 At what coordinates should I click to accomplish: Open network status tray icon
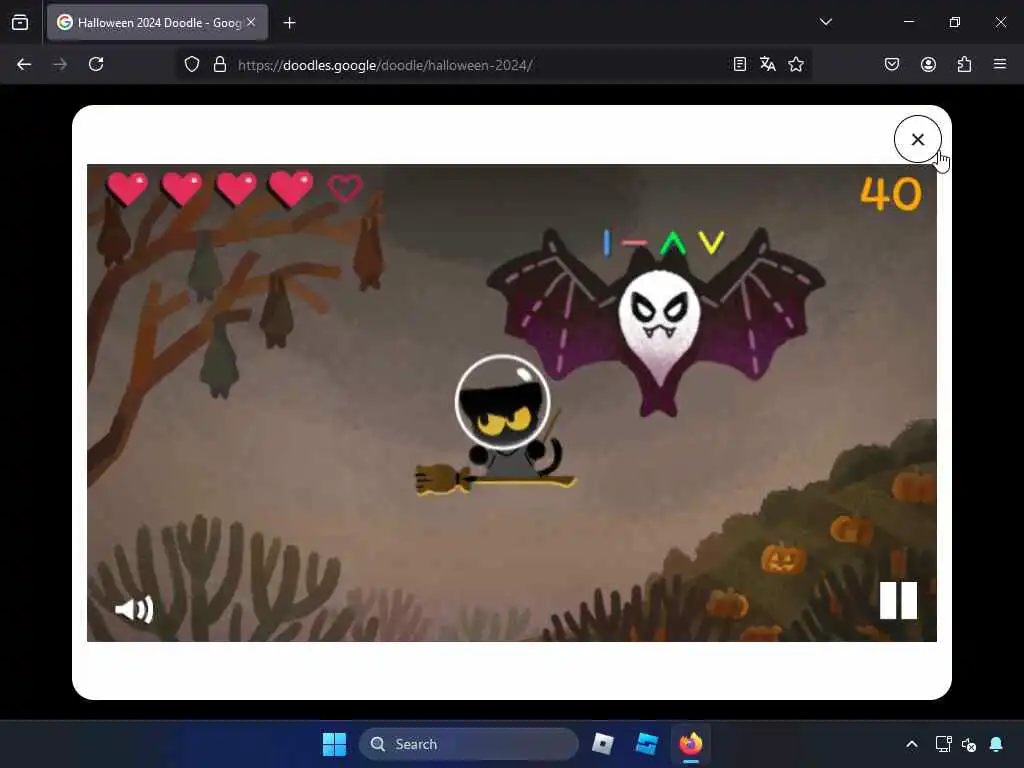[943, 744]
